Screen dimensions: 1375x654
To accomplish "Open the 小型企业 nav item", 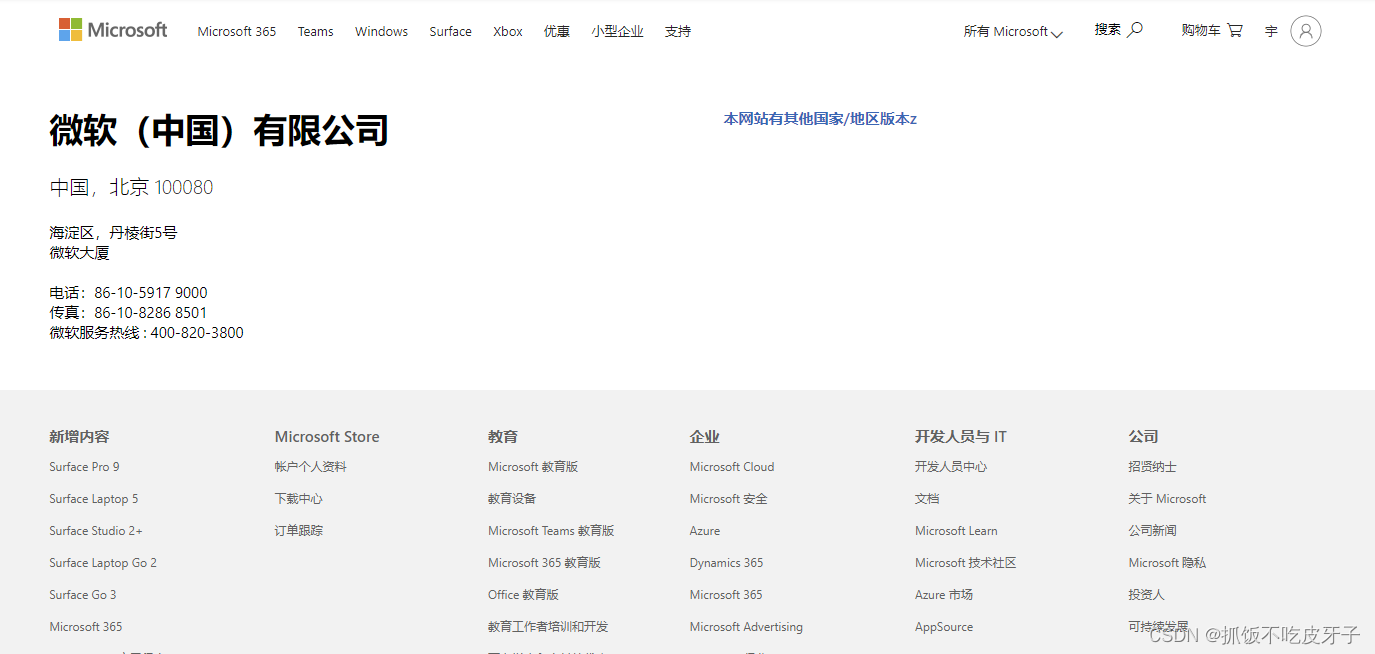I will pyautogui.click(x=617, y=32).
